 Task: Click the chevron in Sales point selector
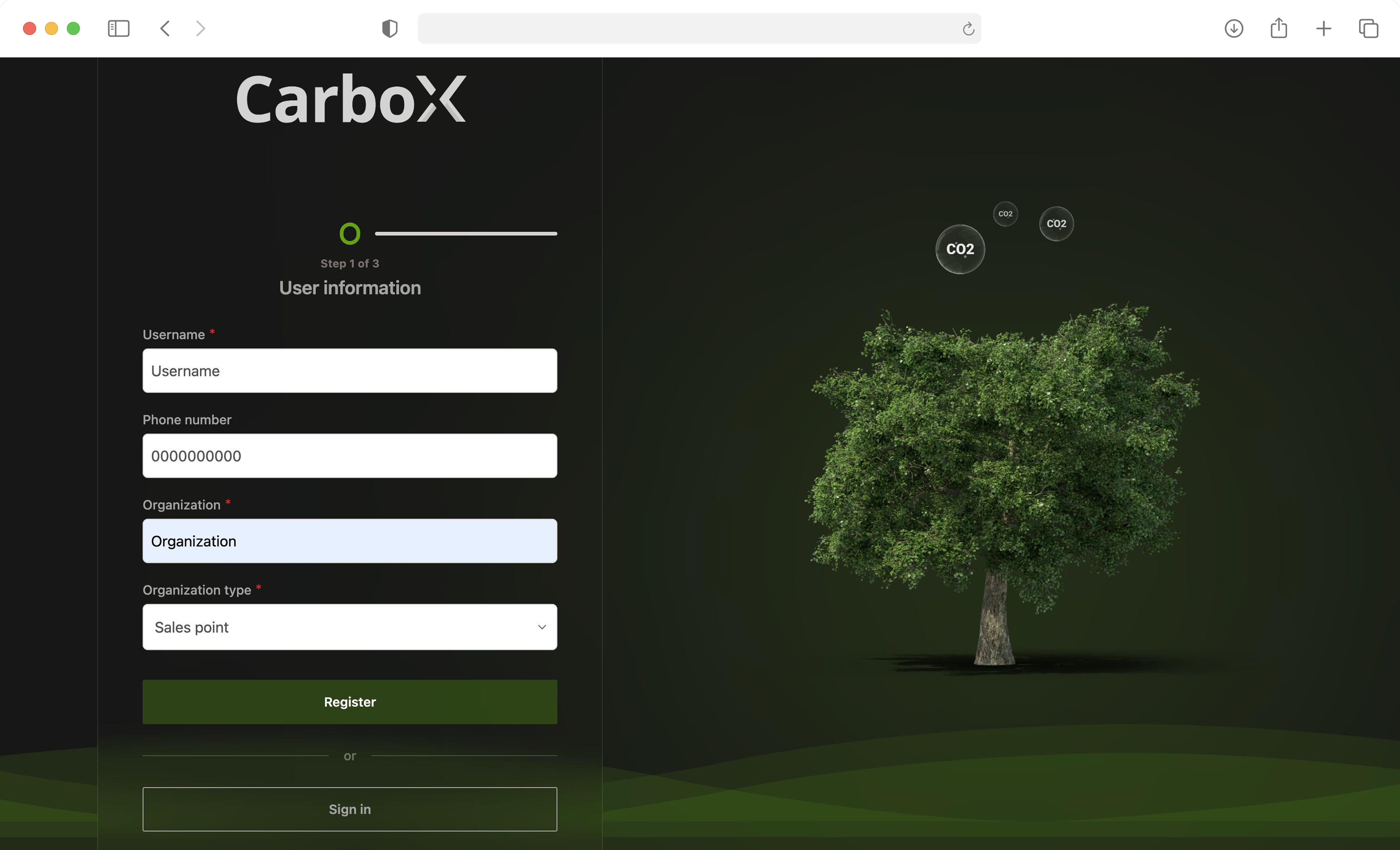[x=541, y=627]
